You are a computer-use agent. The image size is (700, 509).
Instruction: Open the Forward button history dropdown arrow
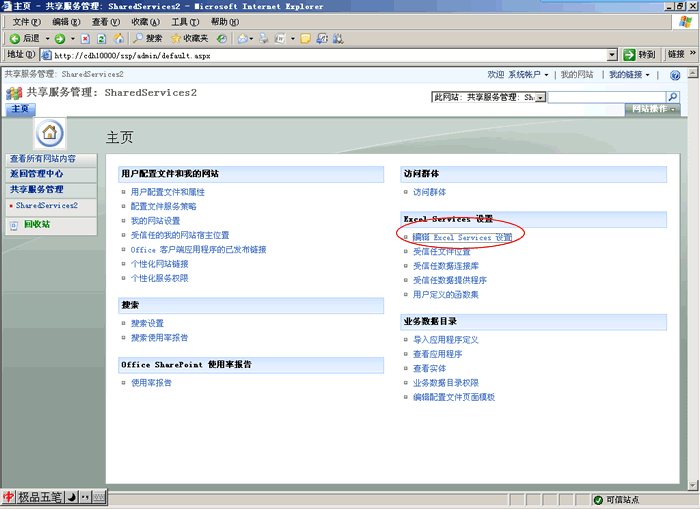73,39
